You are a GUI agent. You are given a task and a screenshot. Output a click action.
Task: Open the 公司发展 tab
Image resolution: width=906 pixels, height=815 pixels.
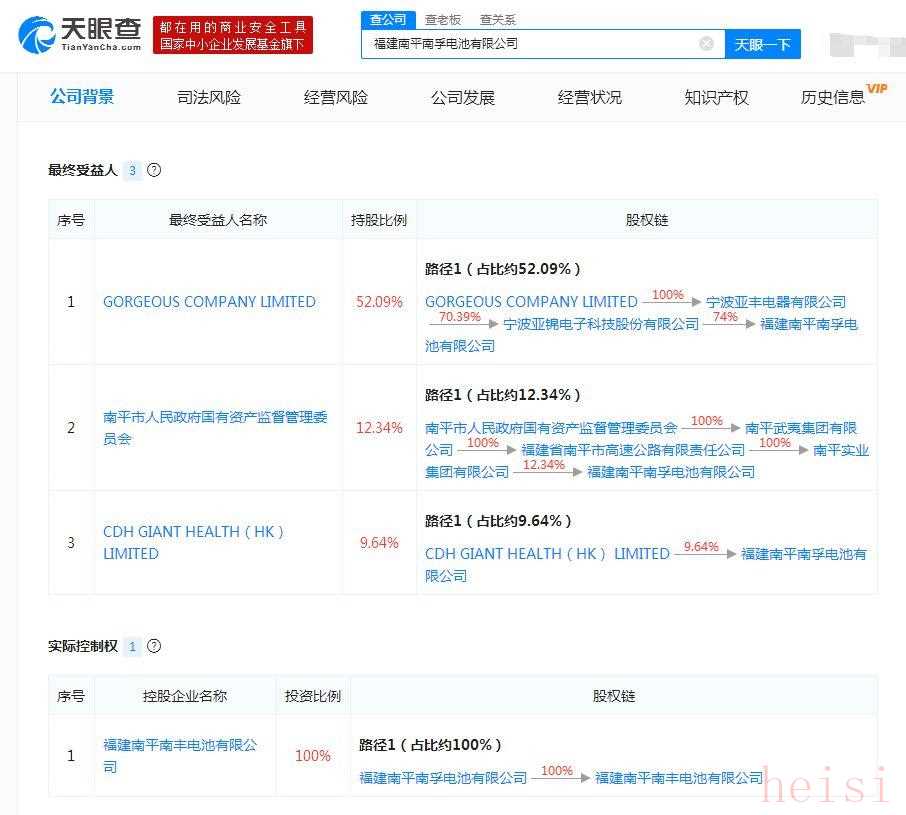[463, 97]
